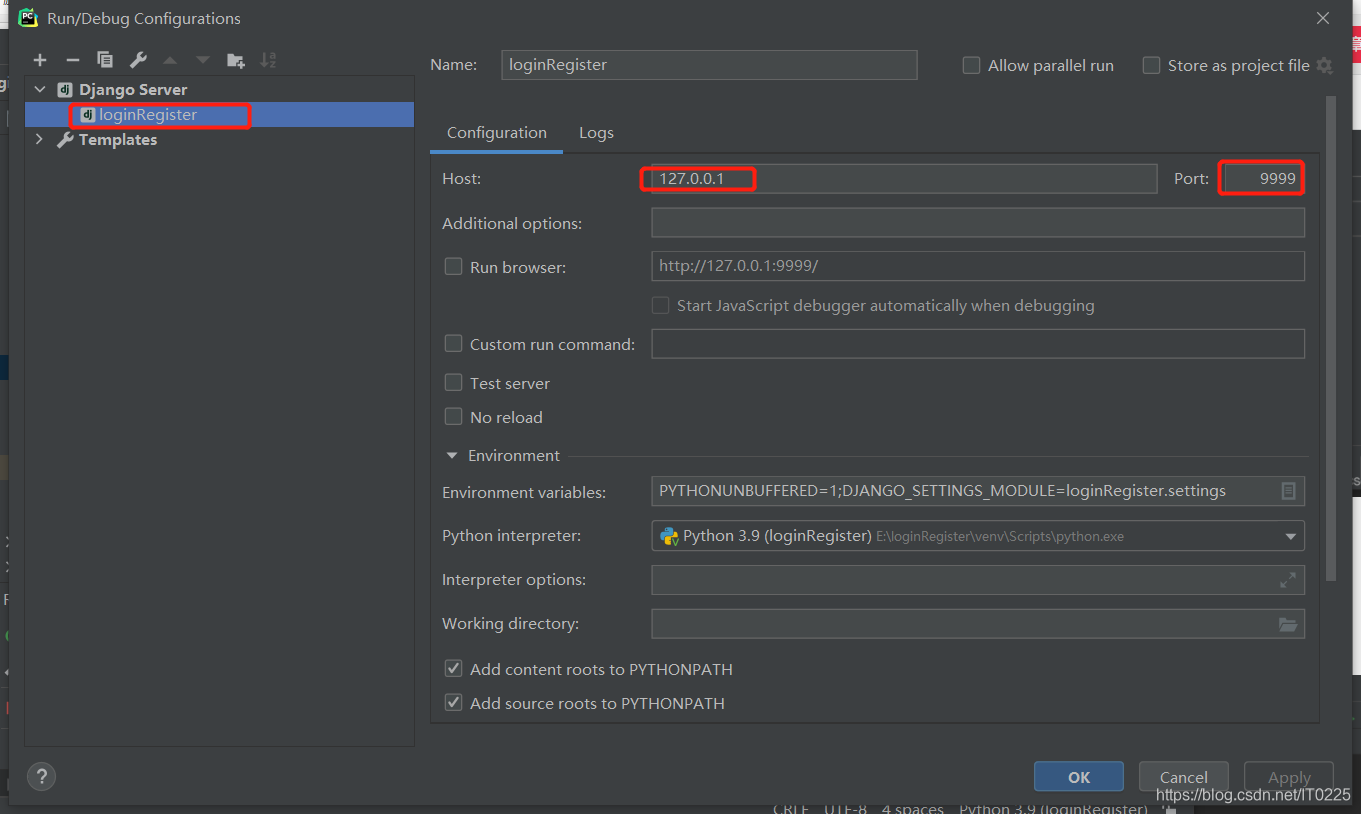Open Store as project file gear settings

click(x=1324, y=66)
